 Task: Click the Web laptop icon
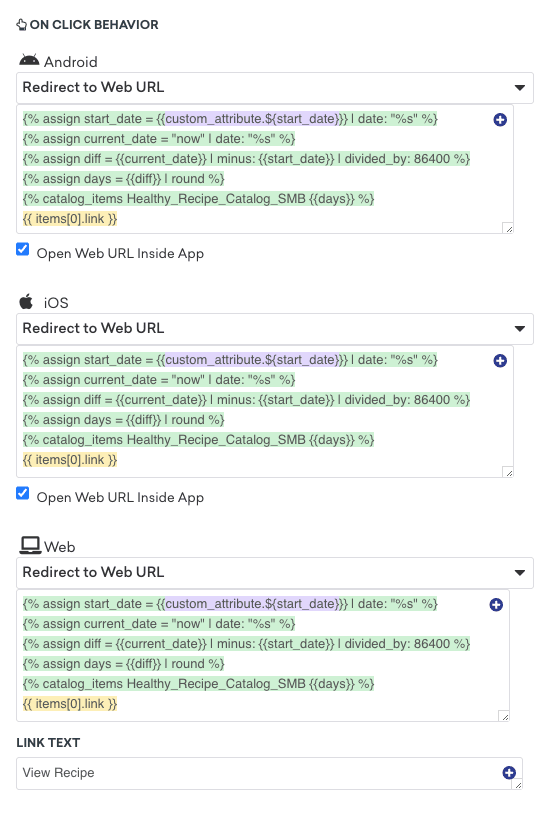coord(30,545)
